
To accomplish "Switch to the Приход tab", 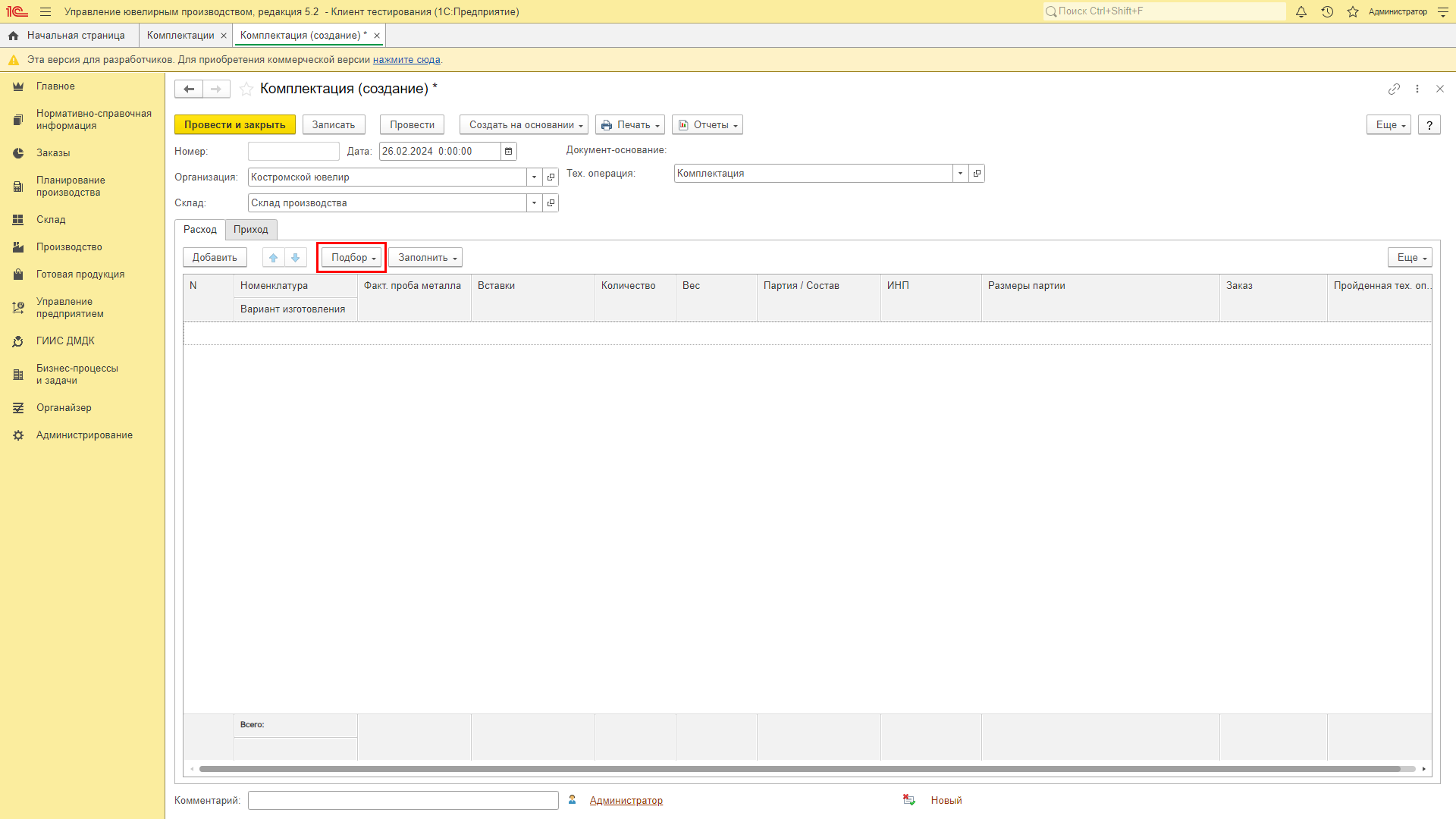I will (251, 230).
